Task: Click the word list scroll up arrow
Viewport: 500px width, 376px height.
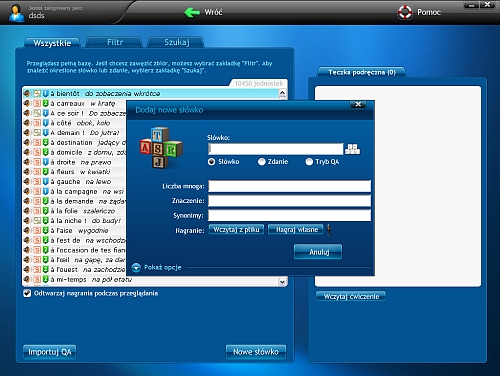Action: tap(282, 93)
